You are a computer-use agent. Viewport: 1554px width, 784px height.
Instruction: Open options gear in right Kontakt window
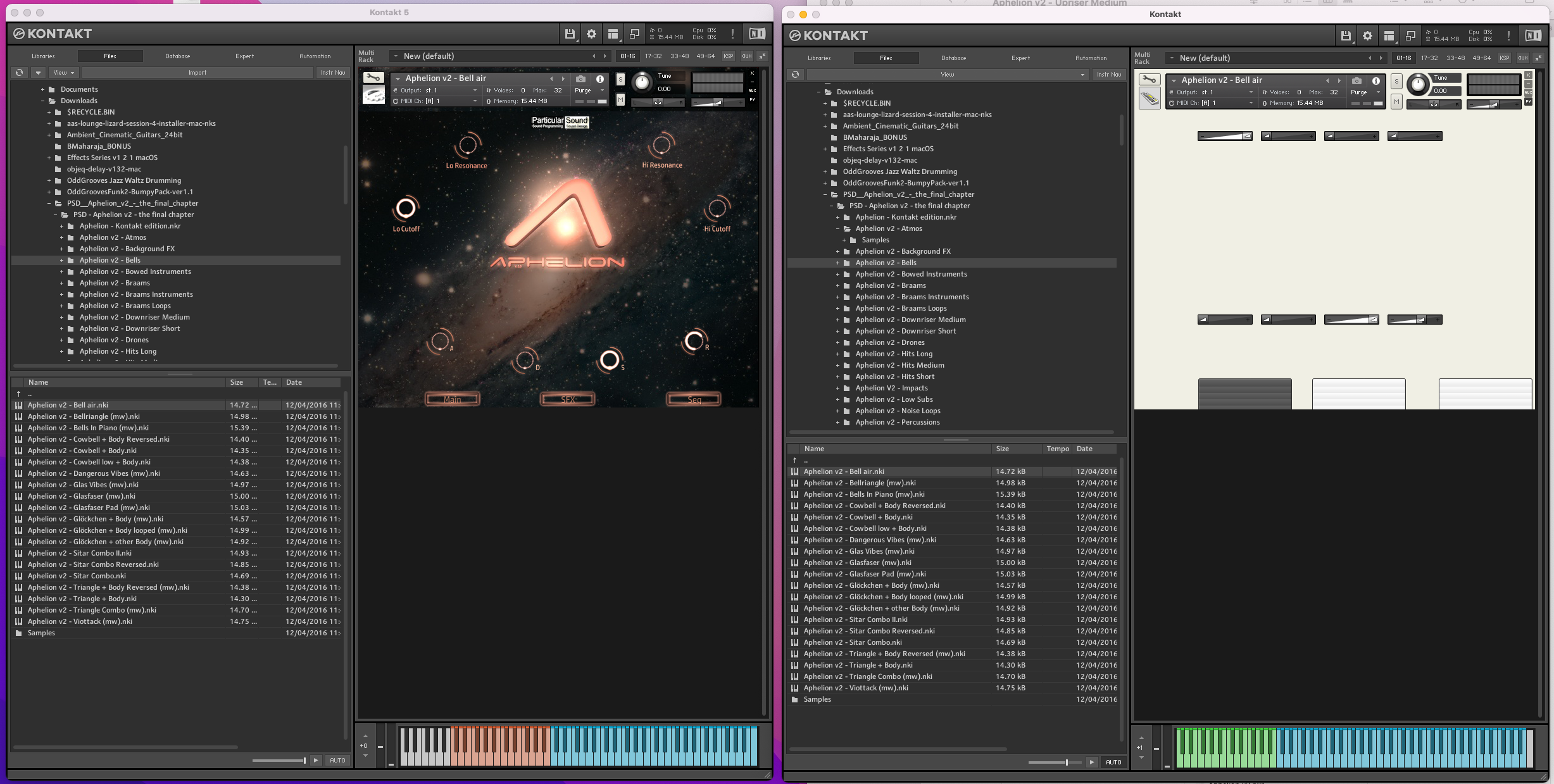pos(1367,36)
